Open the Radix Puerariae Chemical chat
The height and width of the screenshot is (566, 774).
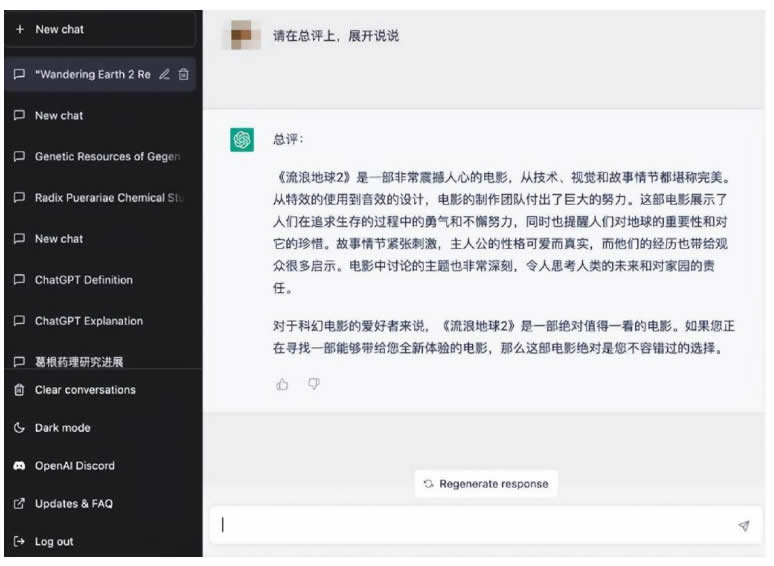pyautogui.click(x=109, y=198)
